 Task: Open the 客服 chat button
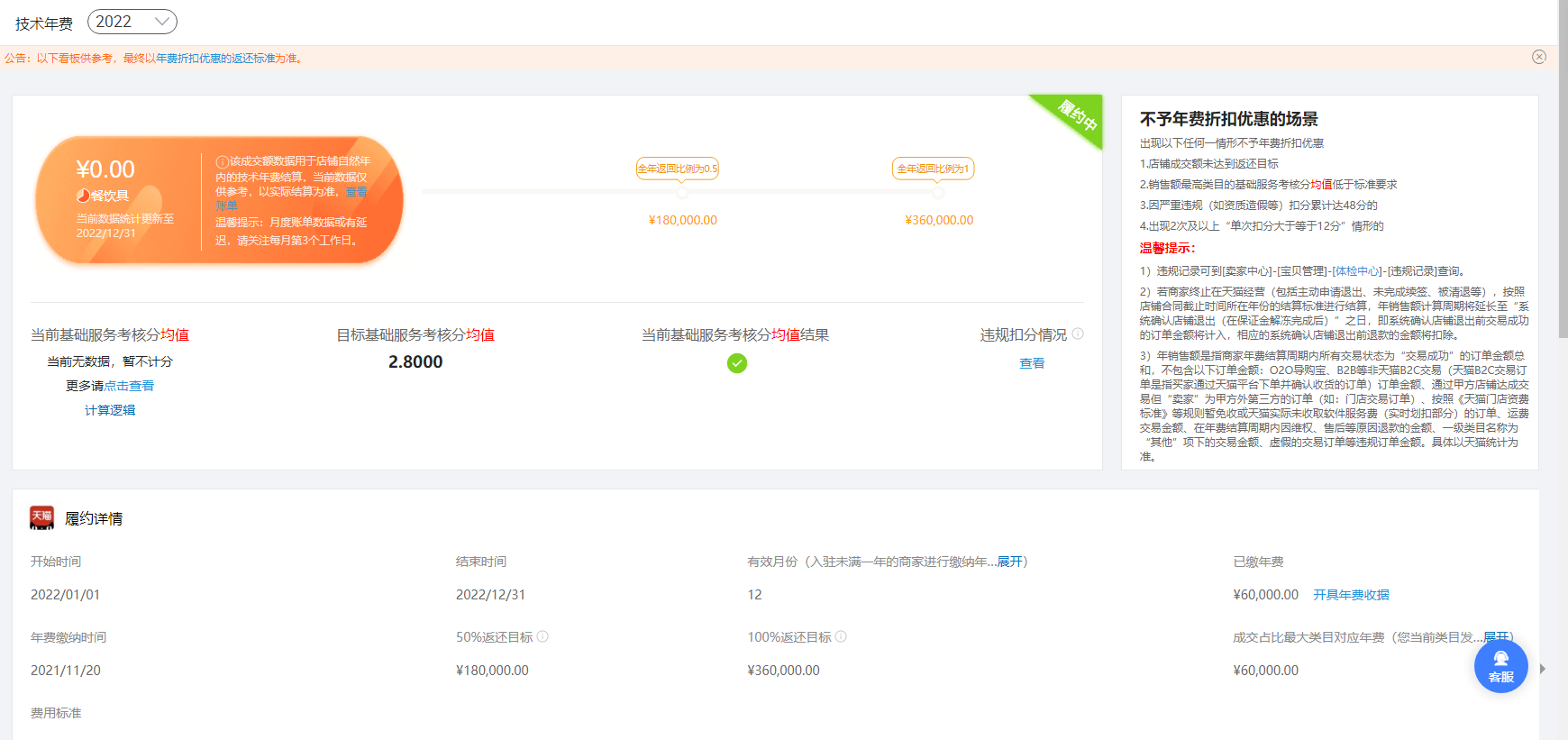1501,666
